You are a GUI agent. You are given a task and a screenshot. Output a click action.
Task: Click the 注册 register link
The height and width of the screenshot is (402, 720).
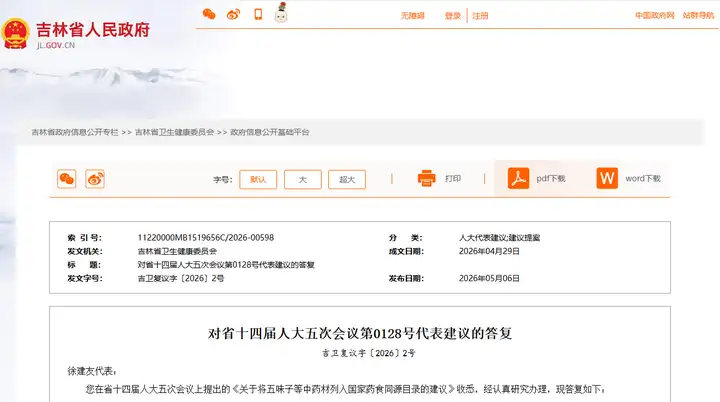(480, 16)
